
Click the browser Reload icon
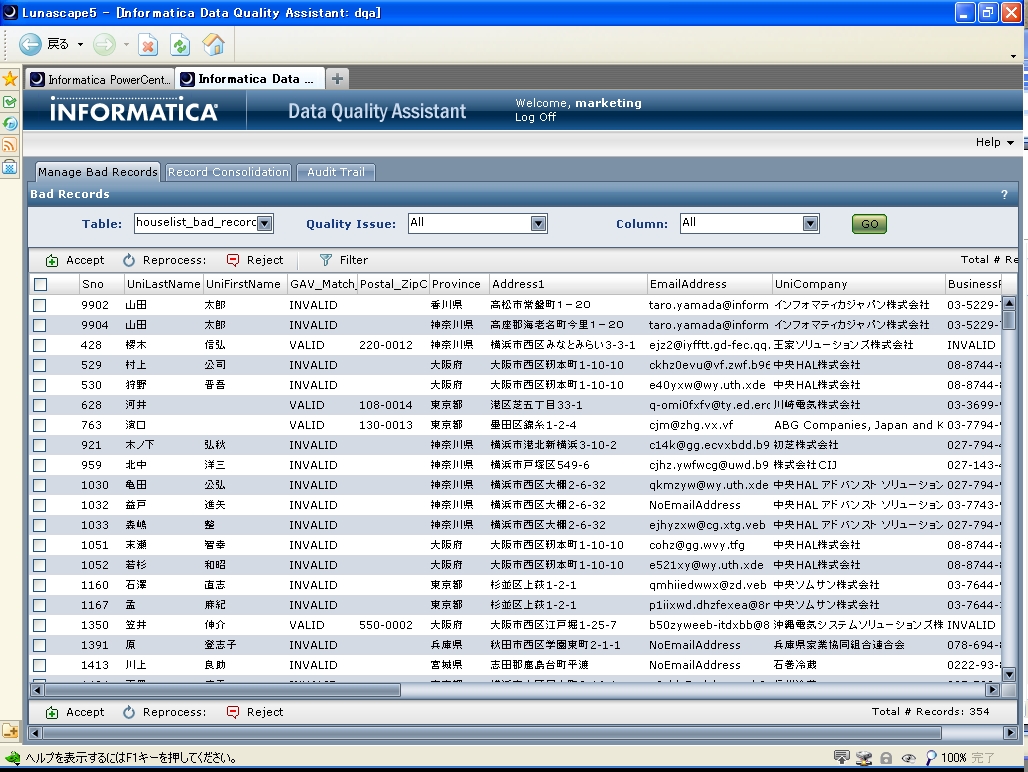[x=180, y=45]
